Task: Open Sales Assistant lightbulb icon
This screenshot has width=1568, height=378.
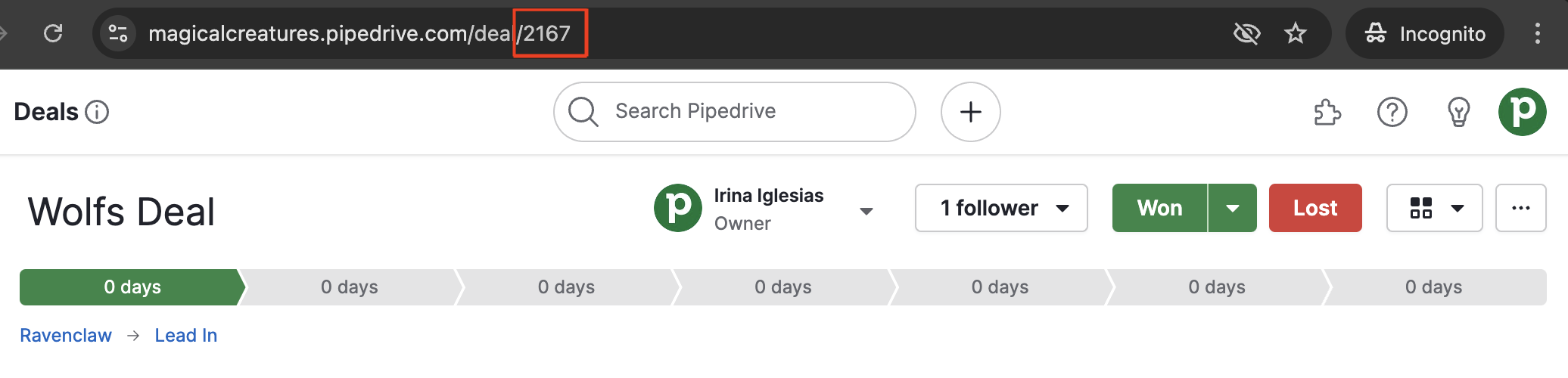Action: pyautogui.click(x=1458, y=112)
